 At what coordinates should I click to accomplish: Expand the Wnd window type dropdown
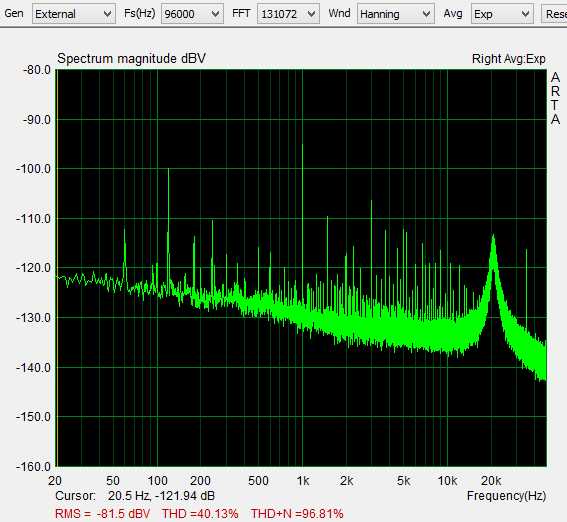click(396, 14)
